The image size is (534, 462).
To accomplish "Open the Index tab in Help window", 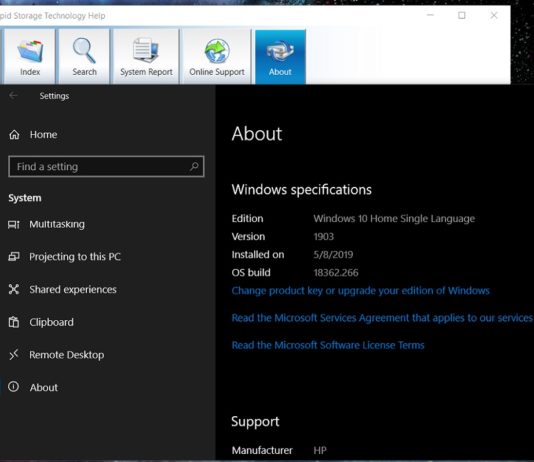I will 29,56.
